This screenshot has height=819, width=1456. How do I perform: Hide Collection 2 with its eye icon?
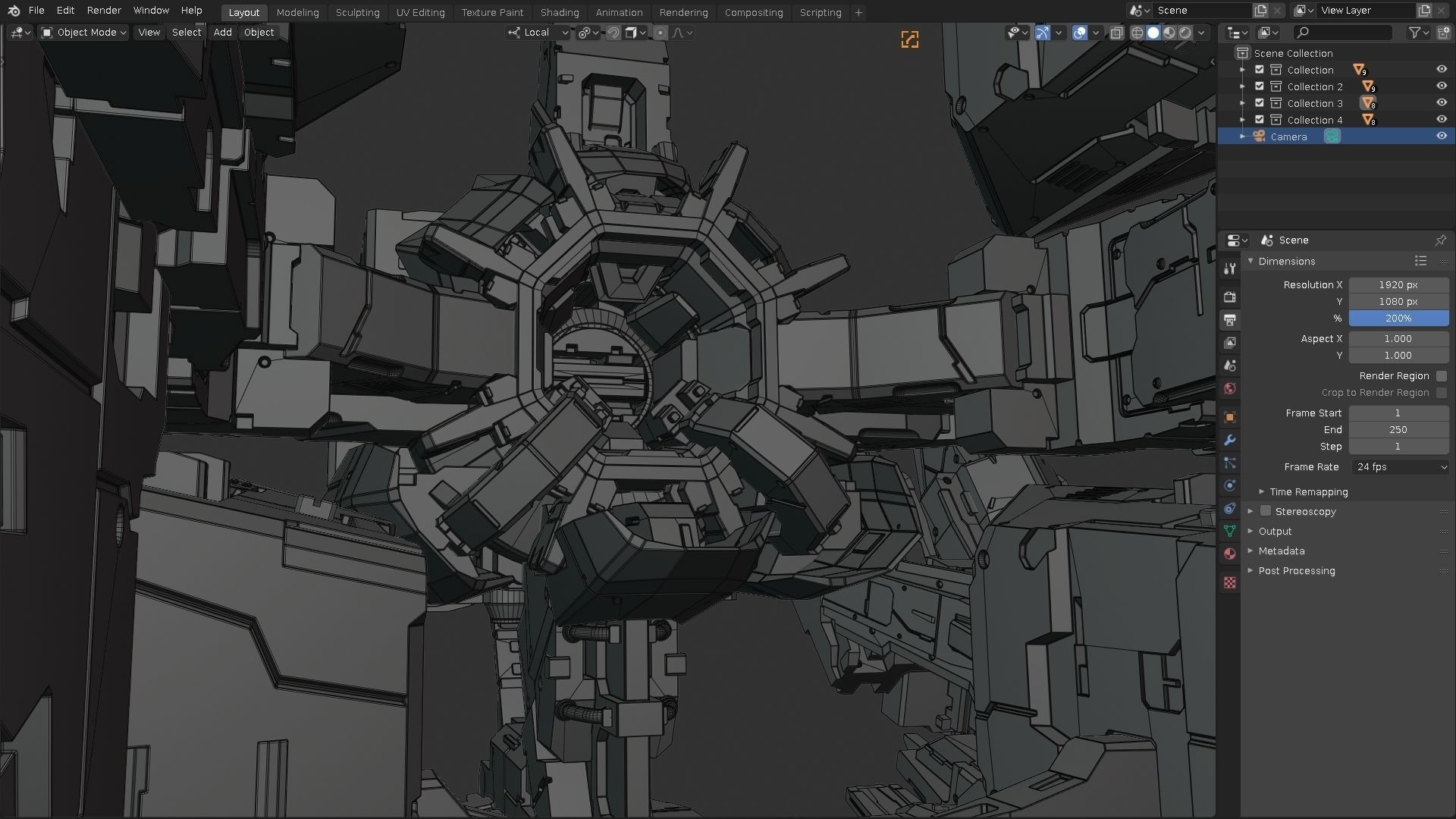point(1441,86)
